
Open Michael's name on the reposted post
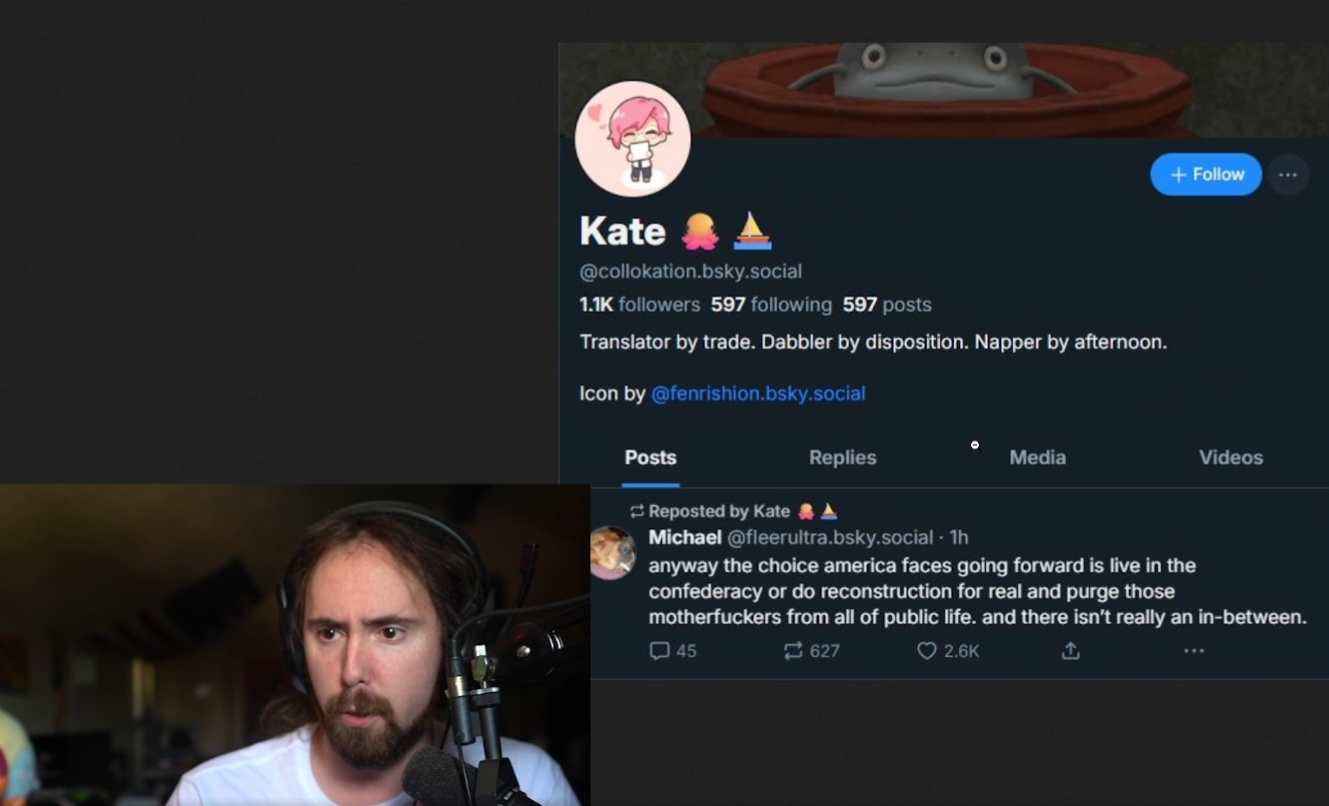point(685,537)
